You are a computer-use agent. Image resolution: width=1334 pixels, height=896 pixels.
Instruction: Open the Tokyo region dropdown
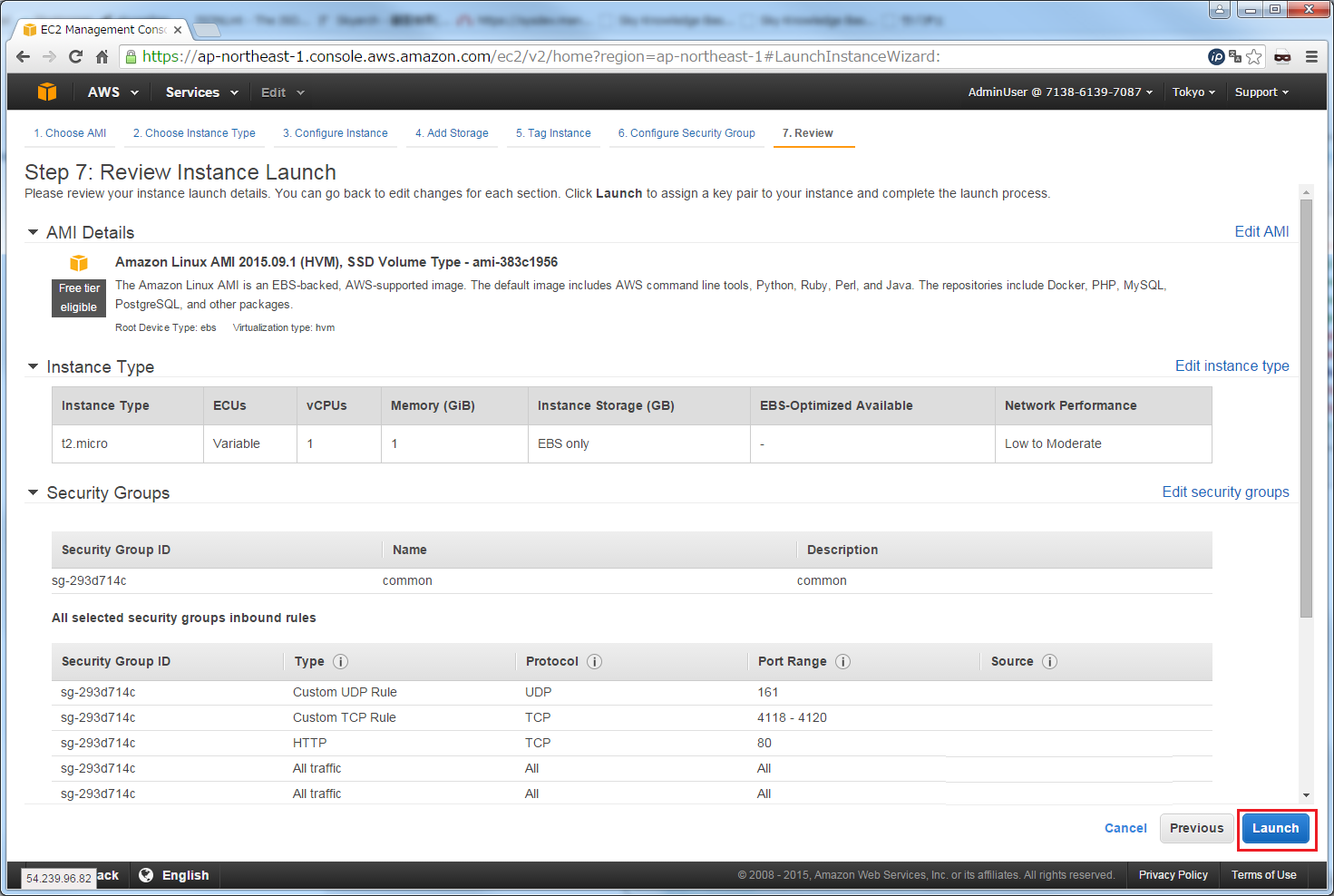point(1193,92)
